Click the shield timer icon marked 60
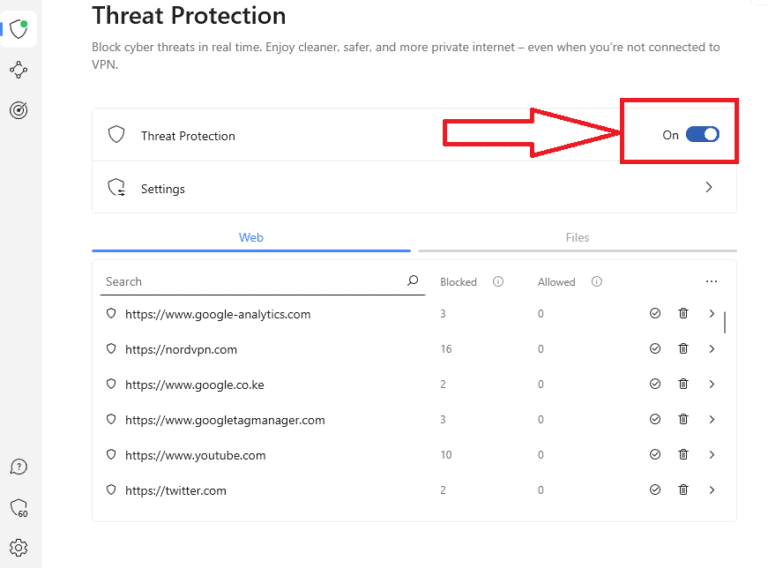The height and width of the screenshot is (568, 768). coord(18,509)
